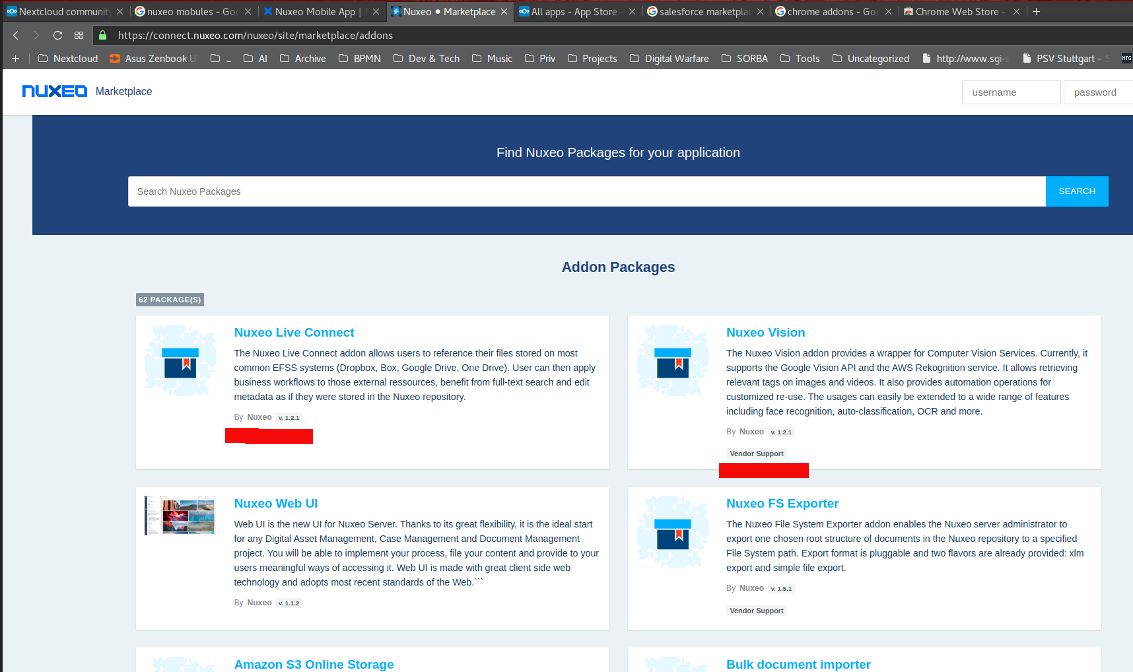Viewport: 1133px width, 672px height.
Task: Open the Music bookmark folder
Action: pyautogui.click(x=492, y=59)
